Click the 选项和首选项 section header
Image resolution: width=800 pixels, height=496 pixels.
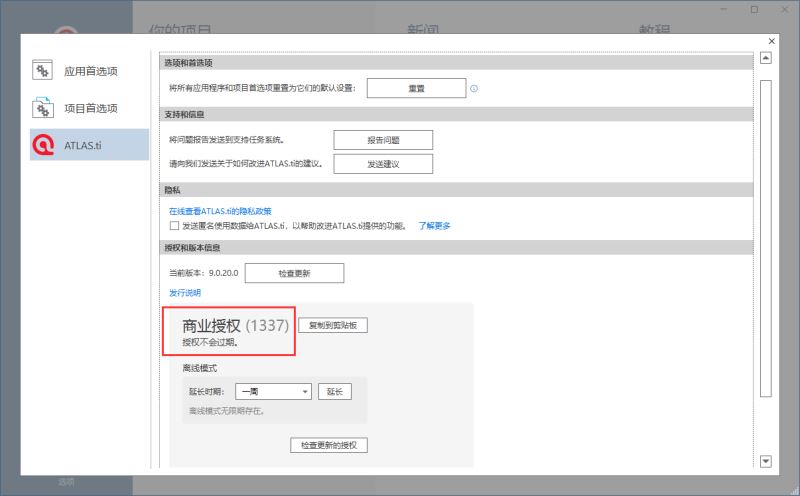456,63
